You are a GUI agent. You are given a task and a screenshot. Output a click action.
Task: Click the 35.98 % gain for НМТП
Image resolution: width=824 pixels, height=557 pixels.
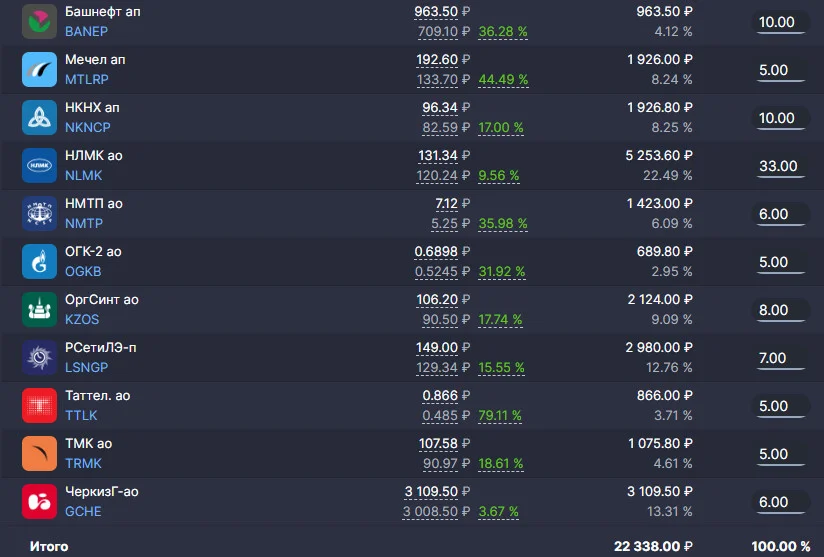point(503,223)
